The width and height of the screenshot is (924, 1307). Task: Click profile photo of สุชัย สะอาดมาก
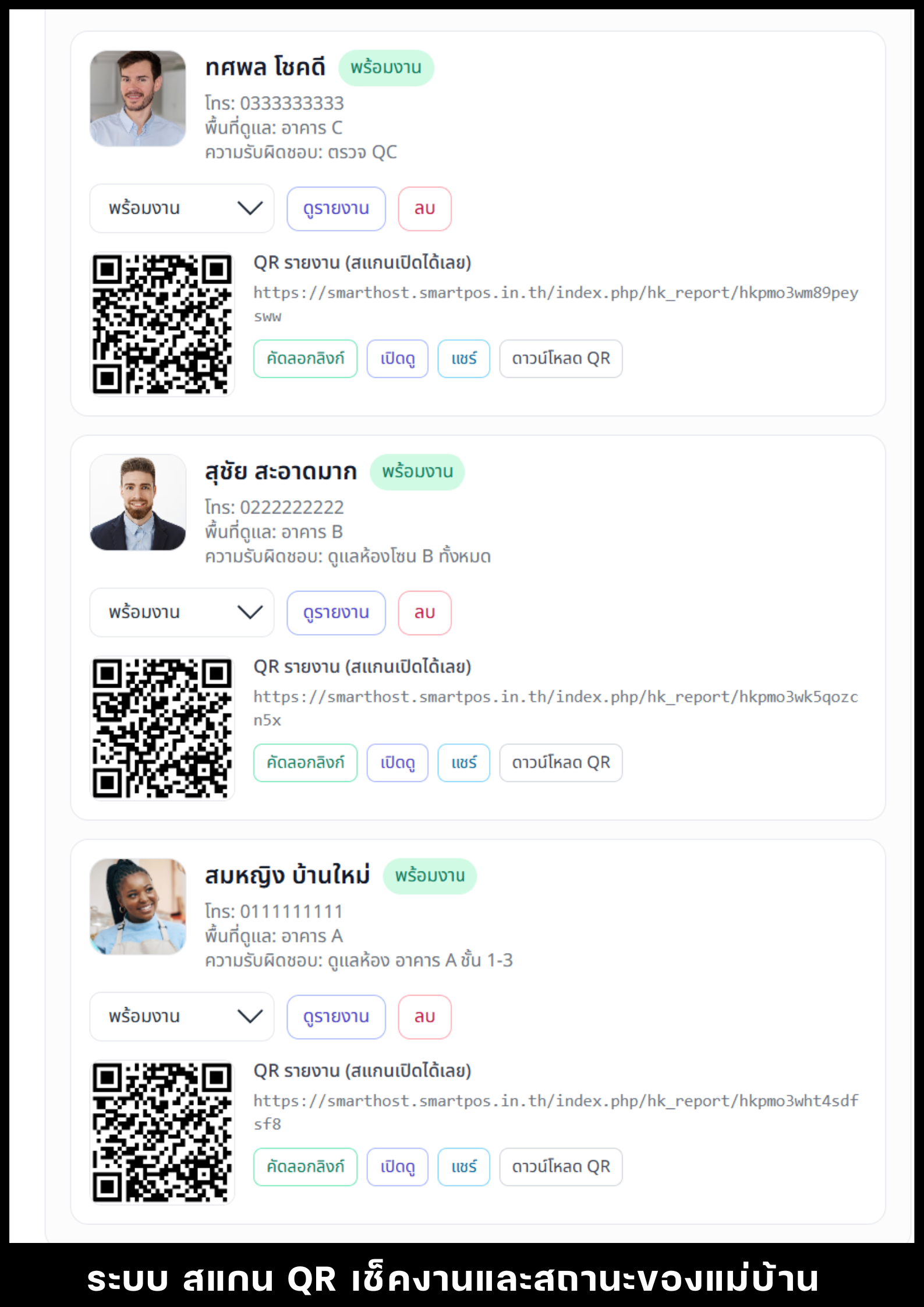pos(138,502)
